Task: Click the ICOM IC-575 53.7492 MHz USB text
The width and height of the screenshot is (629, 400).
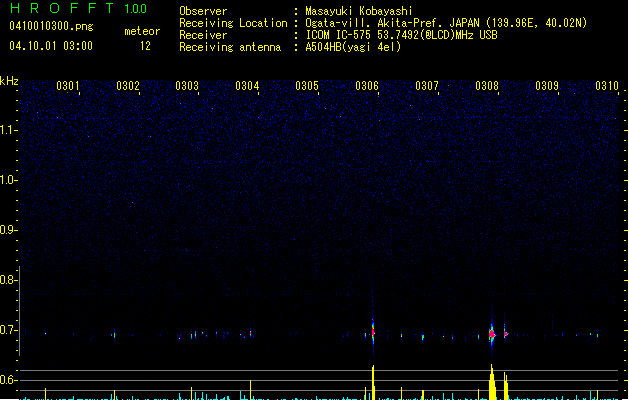Action: pos(402,35)
